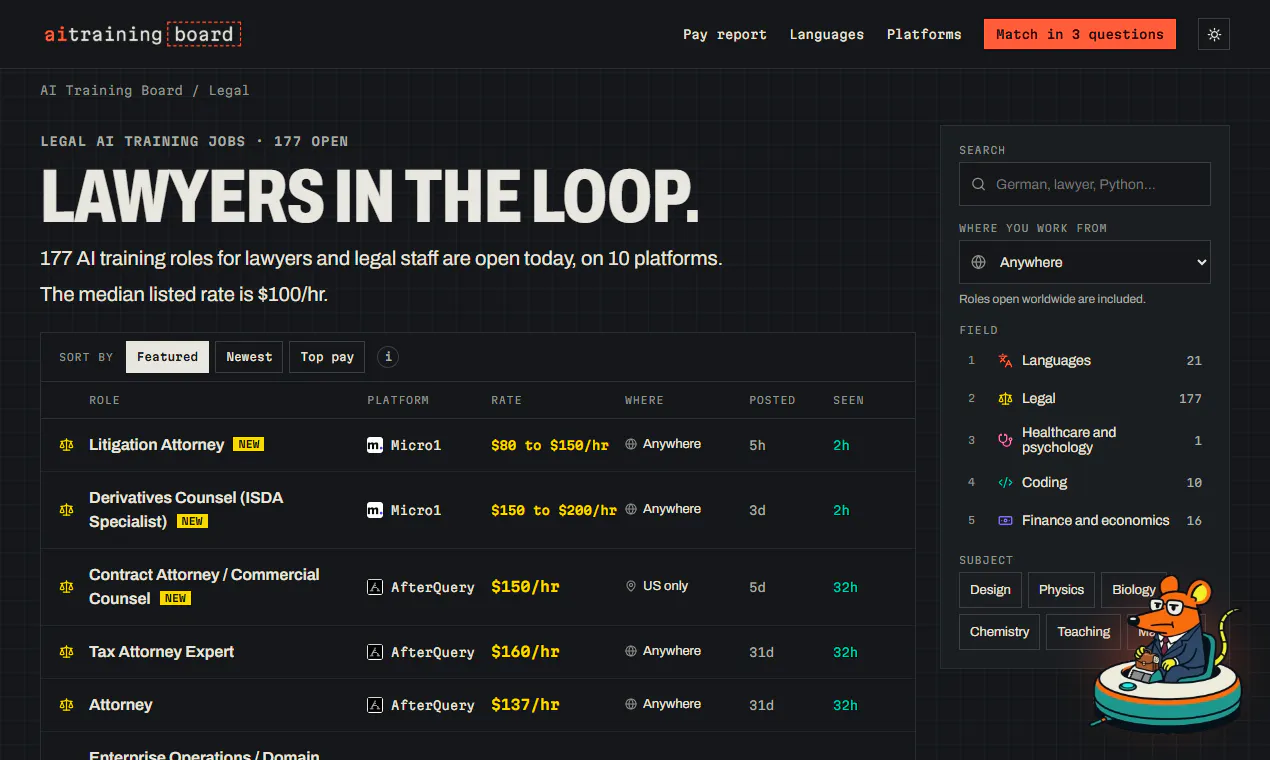Click the Legal breadcrumb item

(229, 90)
